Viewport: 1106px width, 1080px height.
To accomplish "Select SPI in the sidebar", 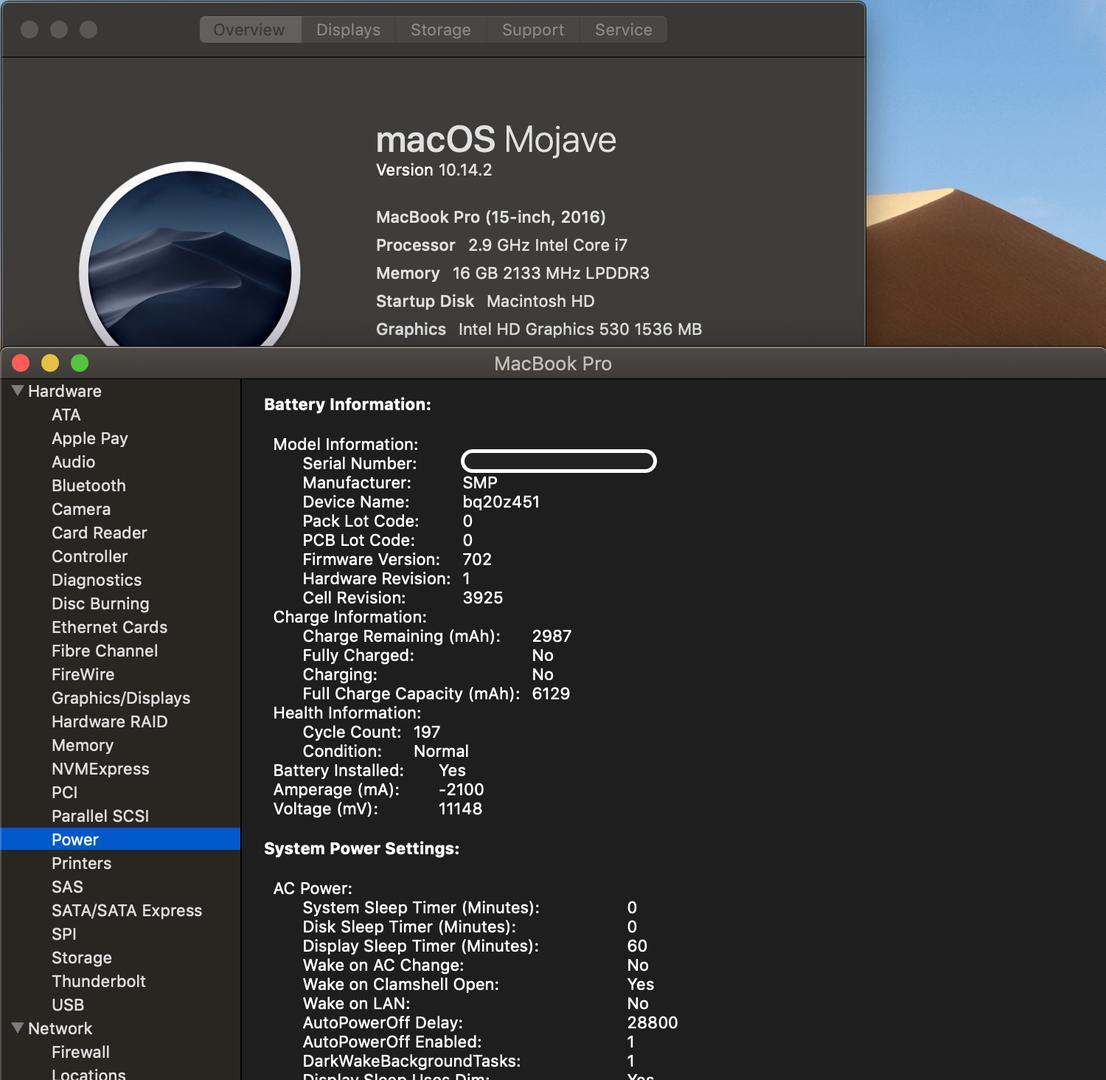I will [x=64, y=934].
